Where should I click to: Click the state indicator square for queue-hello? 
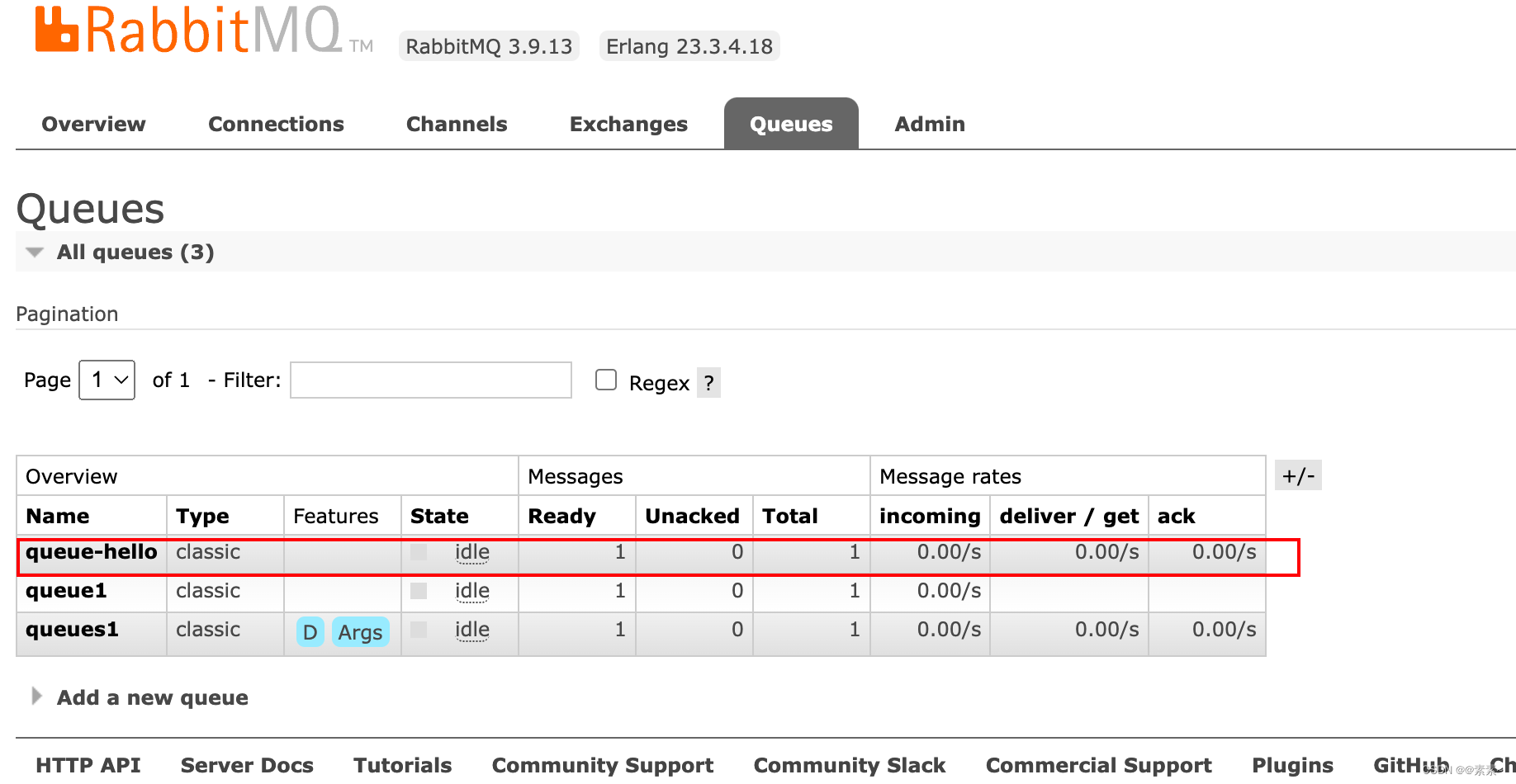point(419,552)
